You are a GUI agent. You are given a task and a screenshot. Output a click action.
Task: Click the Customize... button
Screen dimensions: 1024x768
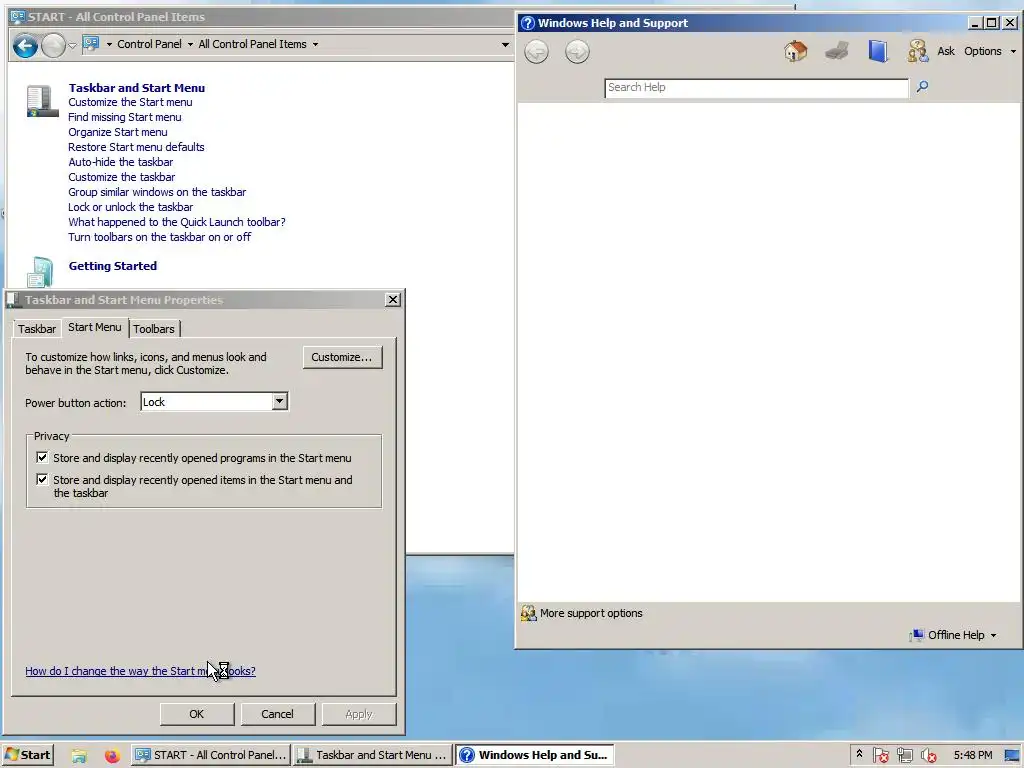342,357
